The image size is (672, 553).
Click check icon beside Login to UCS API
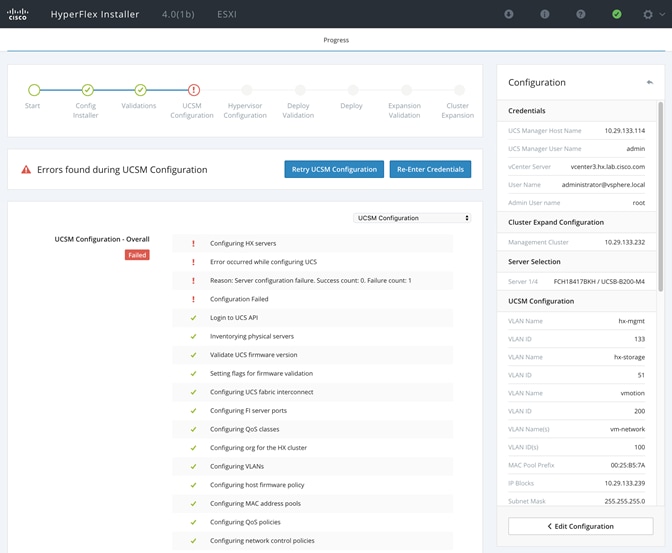click(193, 318)
